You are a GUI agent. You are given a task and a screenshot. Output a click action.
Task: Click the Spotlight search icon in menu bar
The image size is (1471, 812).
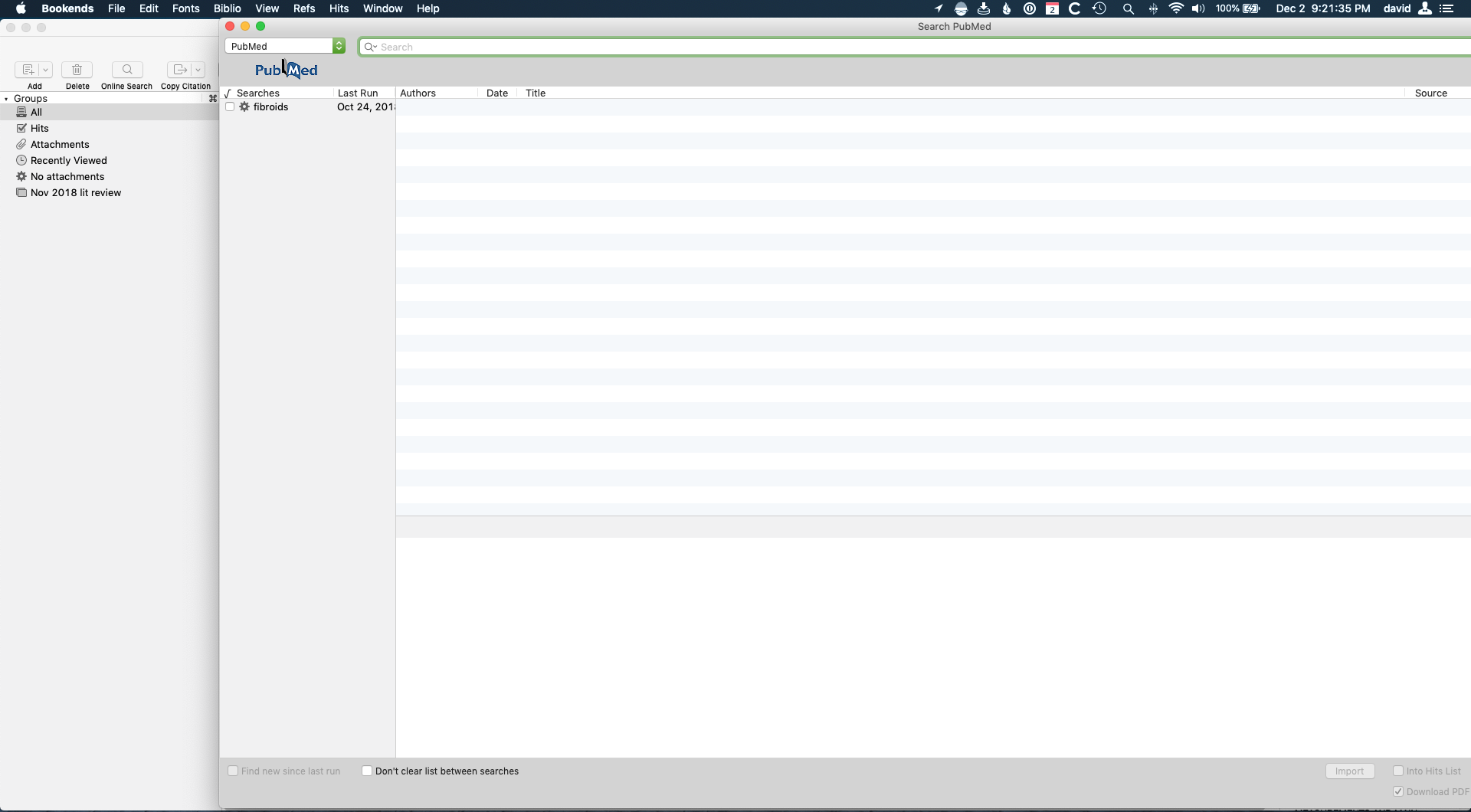(1128, 8)
